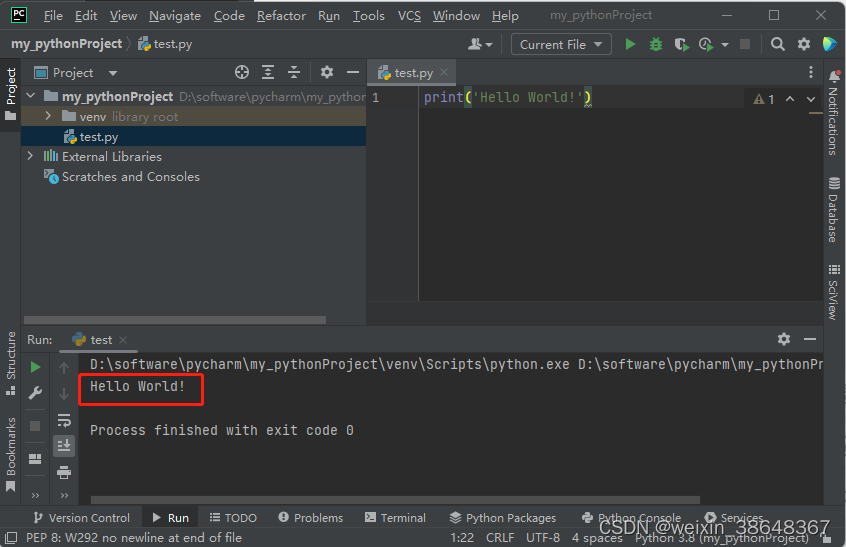
Task: Open the TODO tool window
Action: tap(233, 518)
